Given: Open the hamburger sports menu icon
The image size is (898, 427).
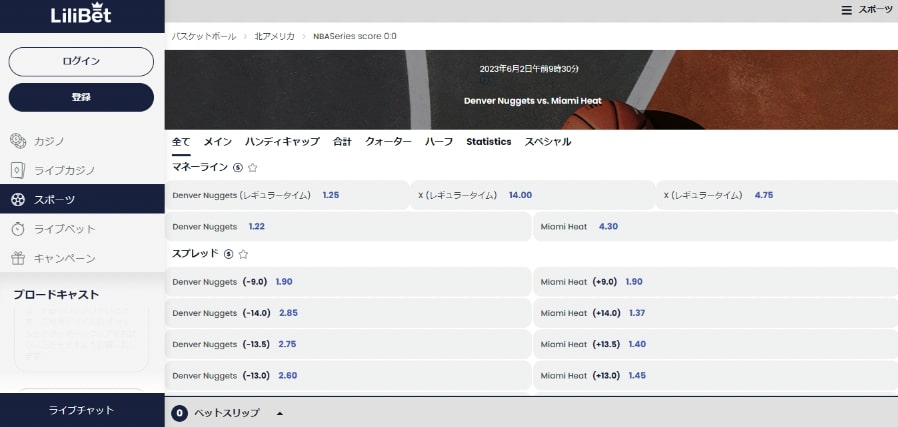Looking at the screenshot, I should (846, 10).
